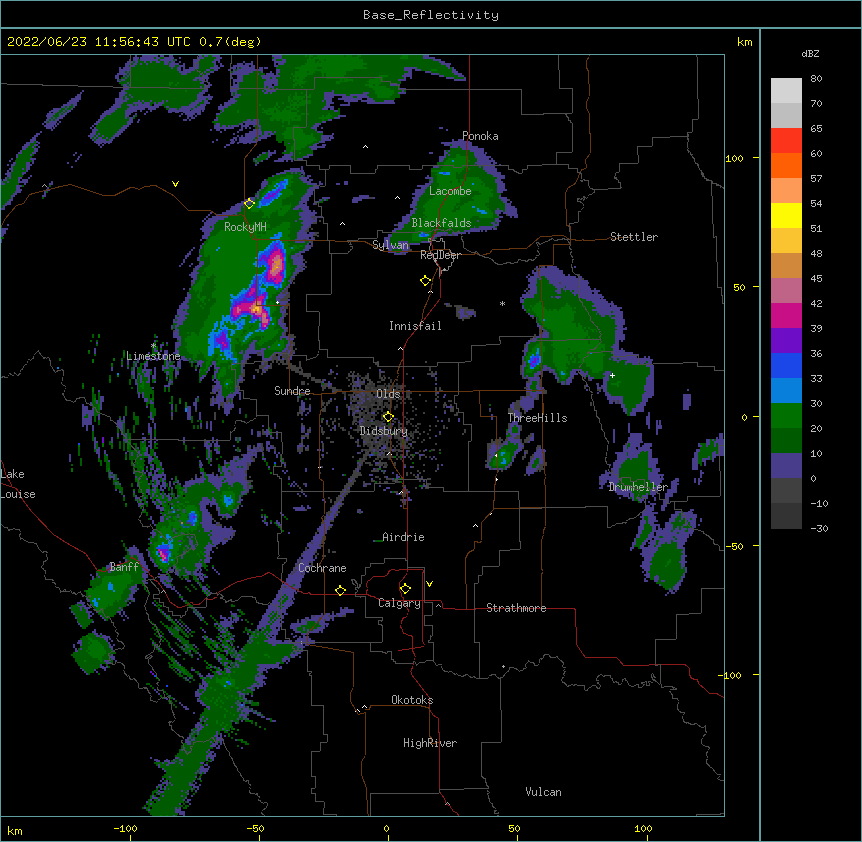Click the Base_Reflectivity title
This screenshot has height=842, width=862.
tap(431, 15)
